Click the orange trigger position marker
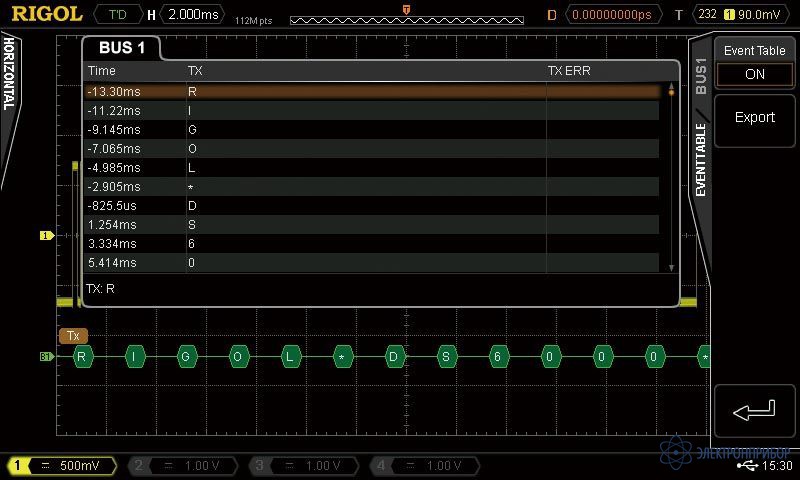 [406, 9]
